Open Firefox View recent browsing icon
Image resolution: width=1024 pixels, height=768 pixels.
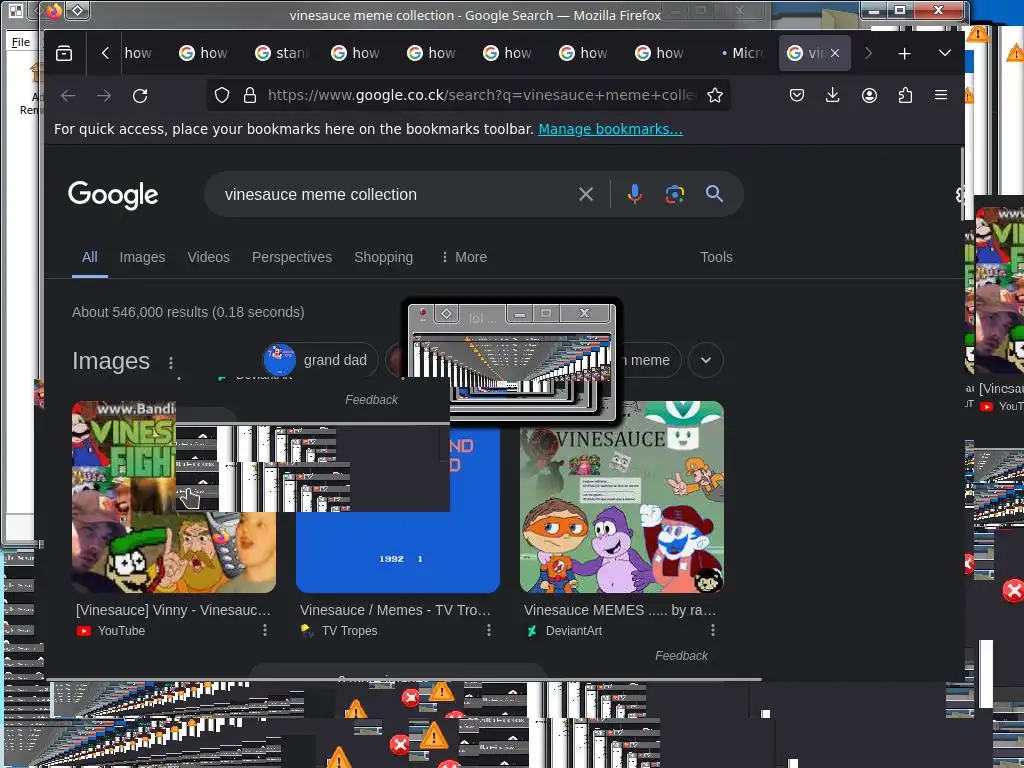[64, 54]
